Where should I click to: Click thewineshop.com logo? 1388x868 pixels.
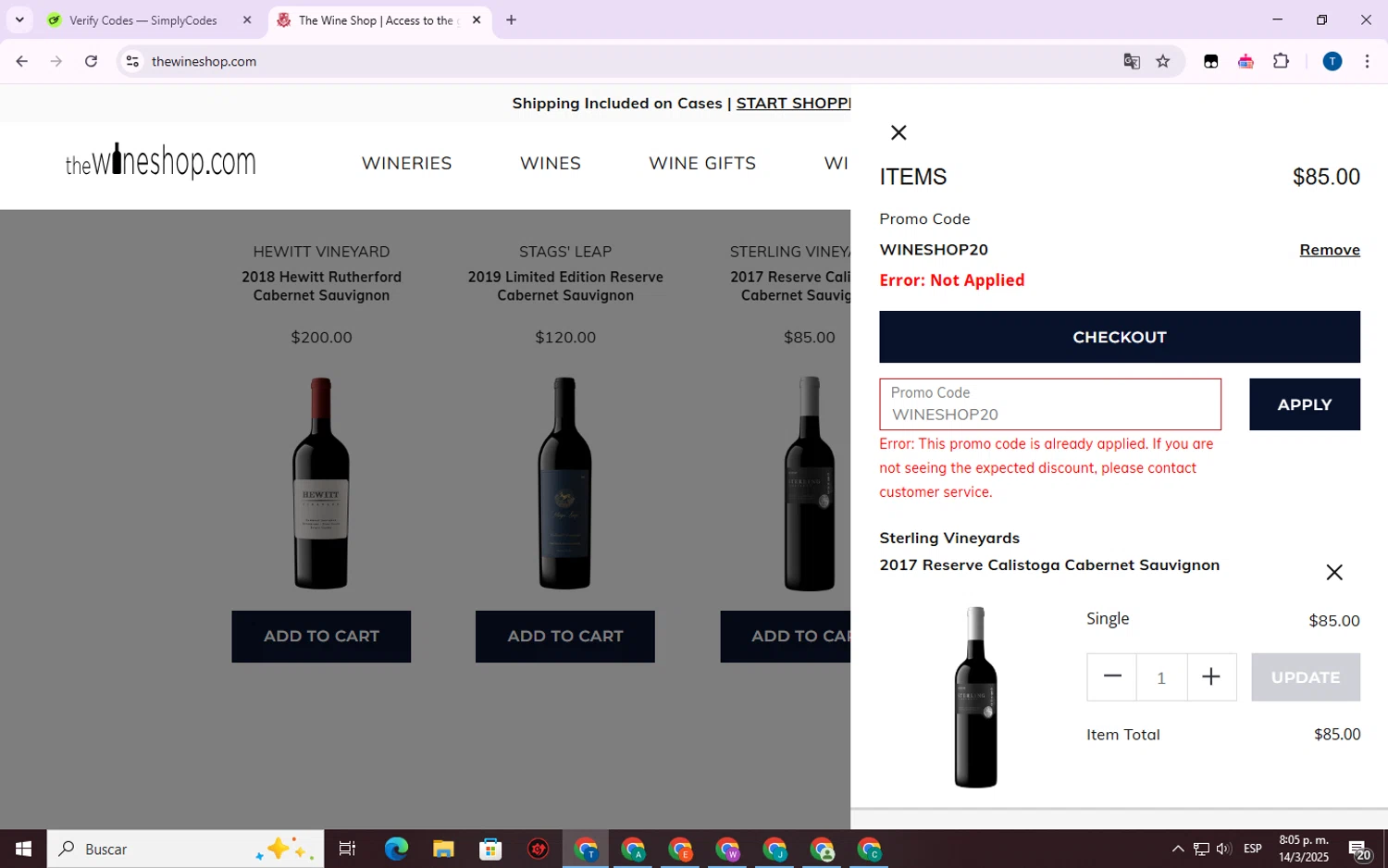tap(160, 162)
